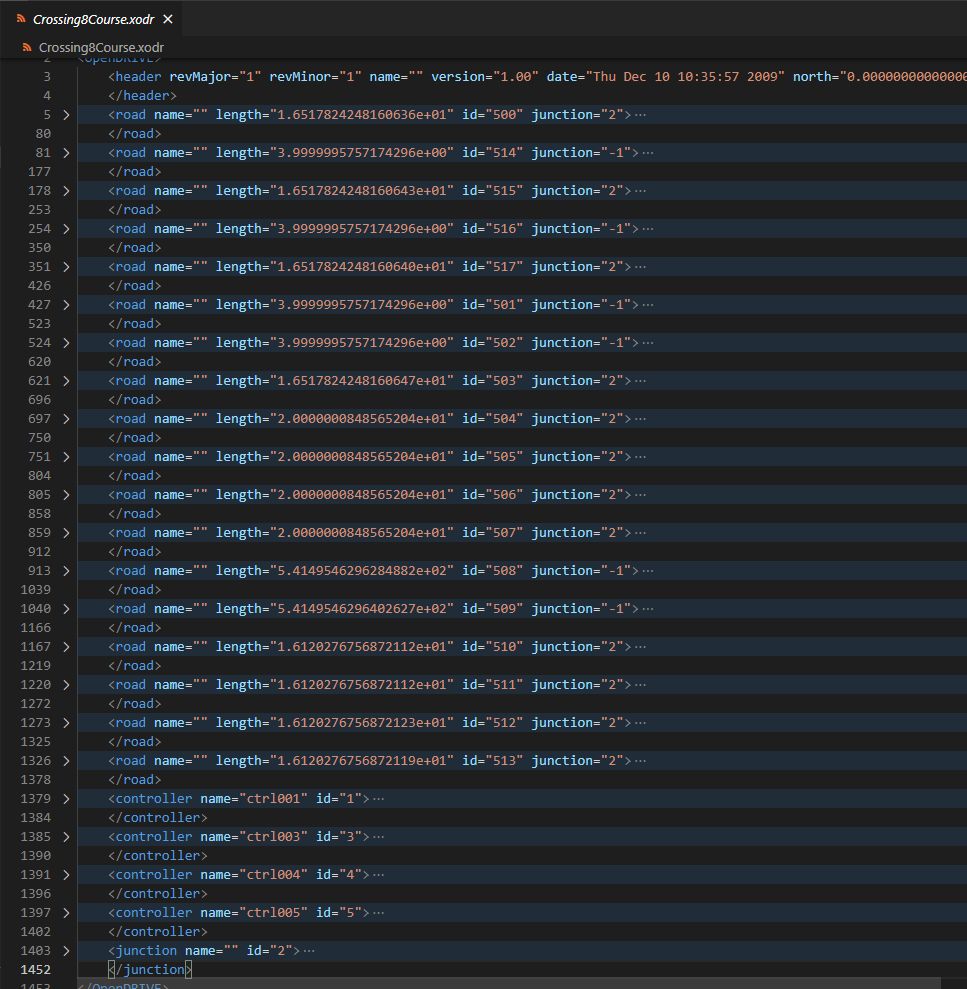This screenshot has width=967, height=989.
Task: Click length value 1.612027675687212​3e+01
Action: coord(362,723)
